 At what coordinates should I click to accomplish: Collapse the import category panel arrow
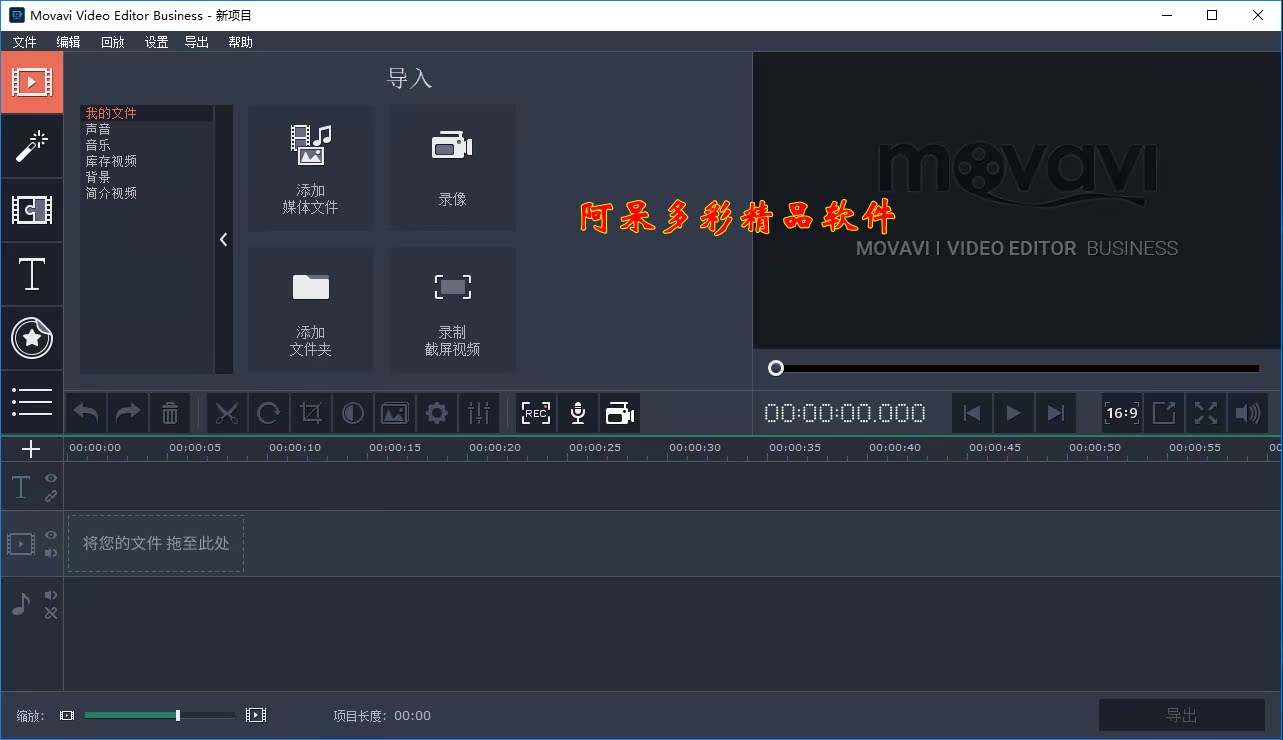pos(224,240)
